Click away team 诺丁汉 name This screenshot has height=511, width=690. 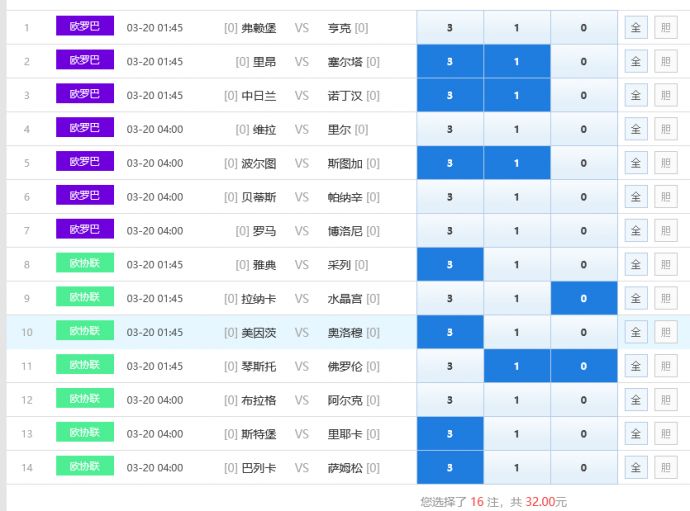click(345, 96)
